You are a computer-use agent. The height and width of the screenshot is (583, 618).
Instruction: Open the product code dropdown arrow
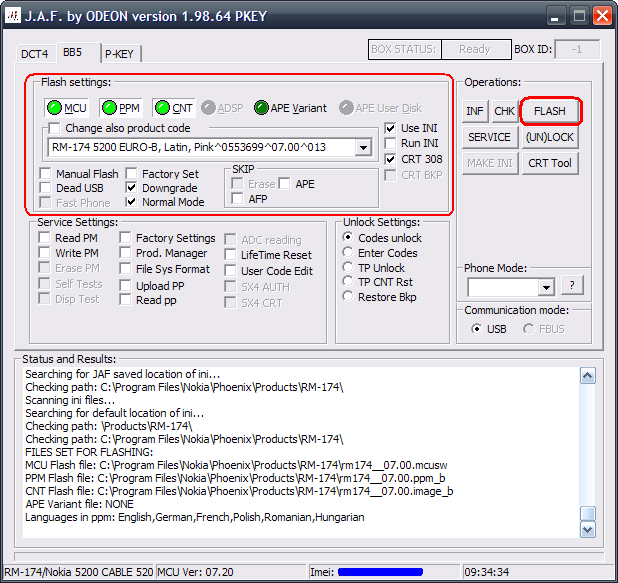363,148
